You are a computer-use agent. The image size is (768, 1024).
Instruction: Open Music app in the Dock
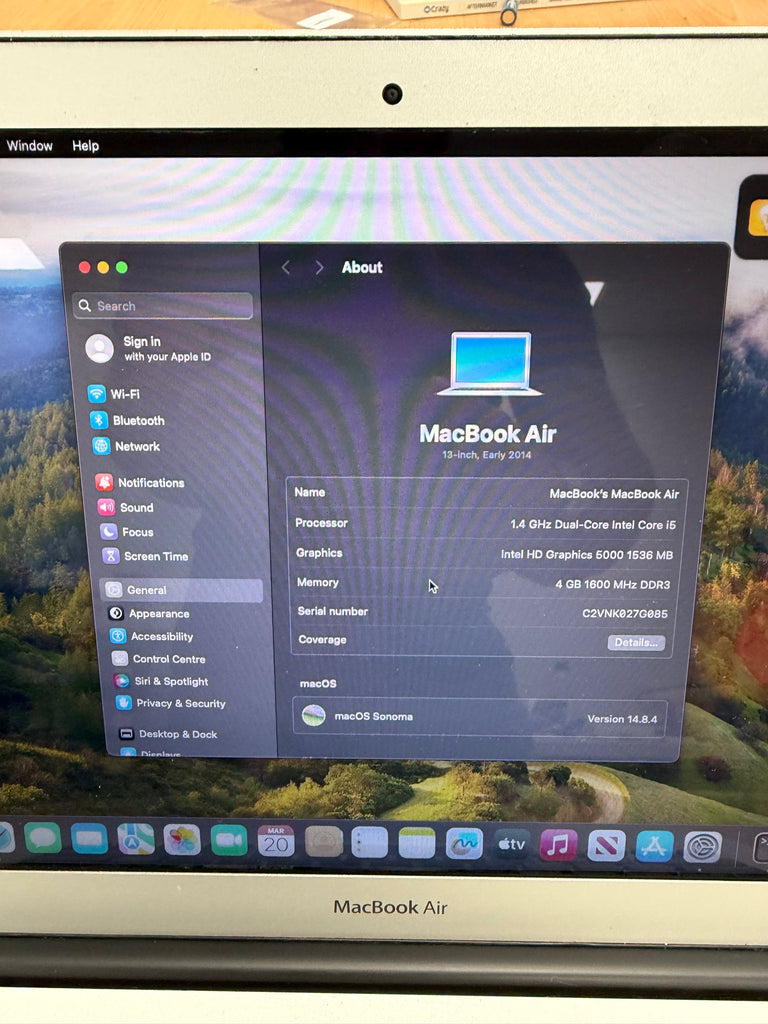(559, 845)
